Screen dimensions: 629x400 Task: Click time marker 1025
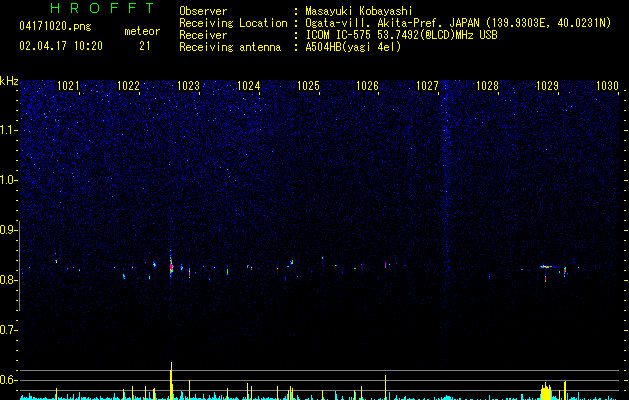(x=308, y=86)
